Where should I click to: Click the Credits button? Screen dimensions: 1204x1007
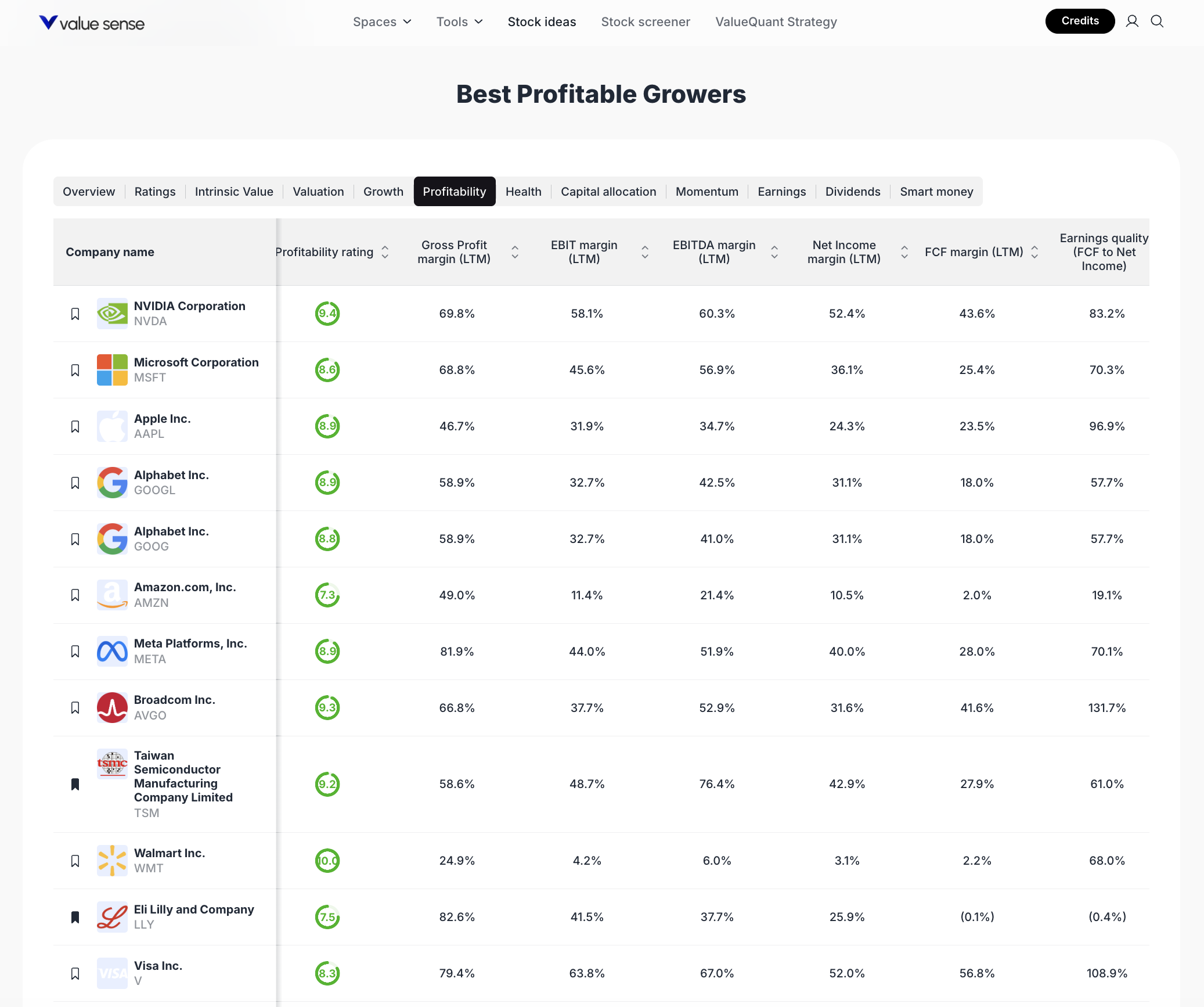coord(1080,21)
